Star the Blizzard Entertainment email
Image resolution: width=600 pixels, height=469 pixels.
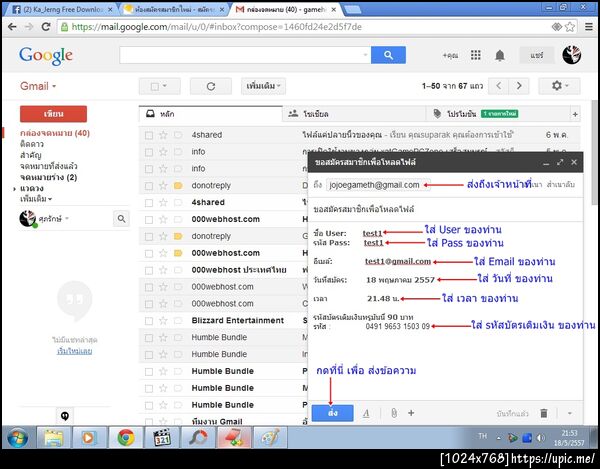click(163, 321)
